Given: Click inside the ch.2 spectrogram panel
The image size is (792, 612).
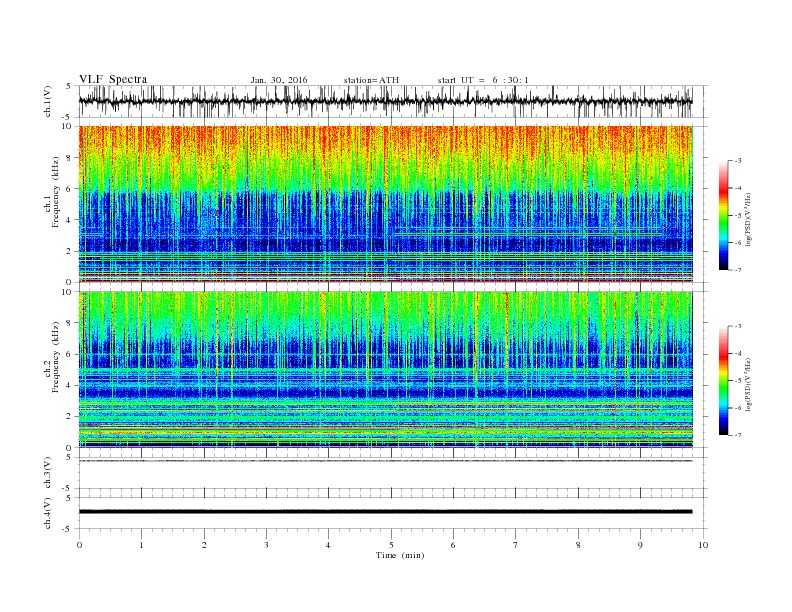Looking at the screenshot, I should tap(385, 369).
